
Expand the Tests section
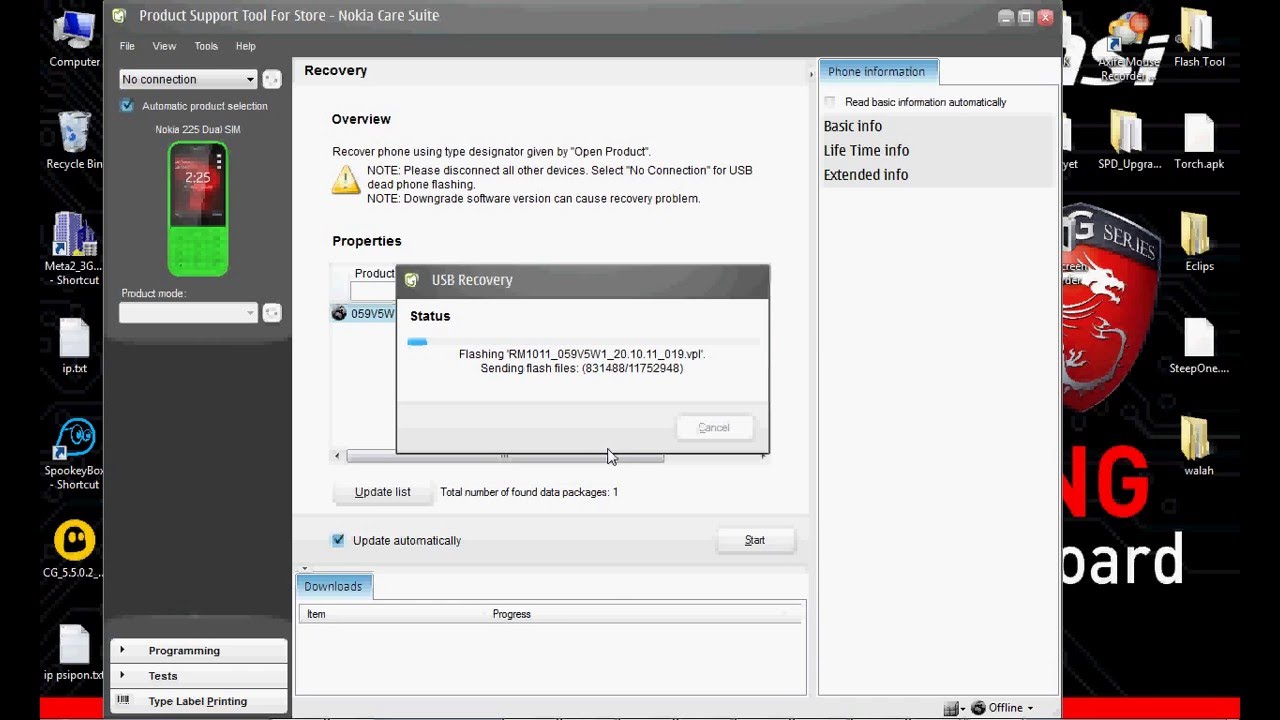point(198,676)
